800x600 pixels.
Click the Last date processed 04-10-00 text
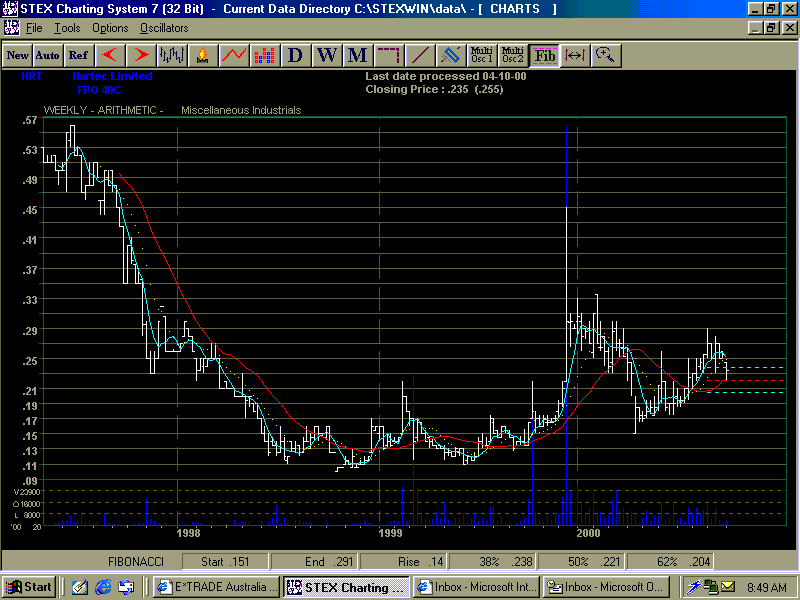446,77
